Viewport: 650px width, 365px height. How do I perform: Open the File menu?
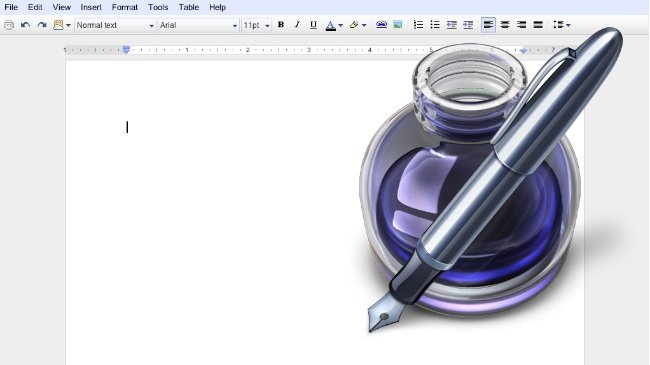11,7
